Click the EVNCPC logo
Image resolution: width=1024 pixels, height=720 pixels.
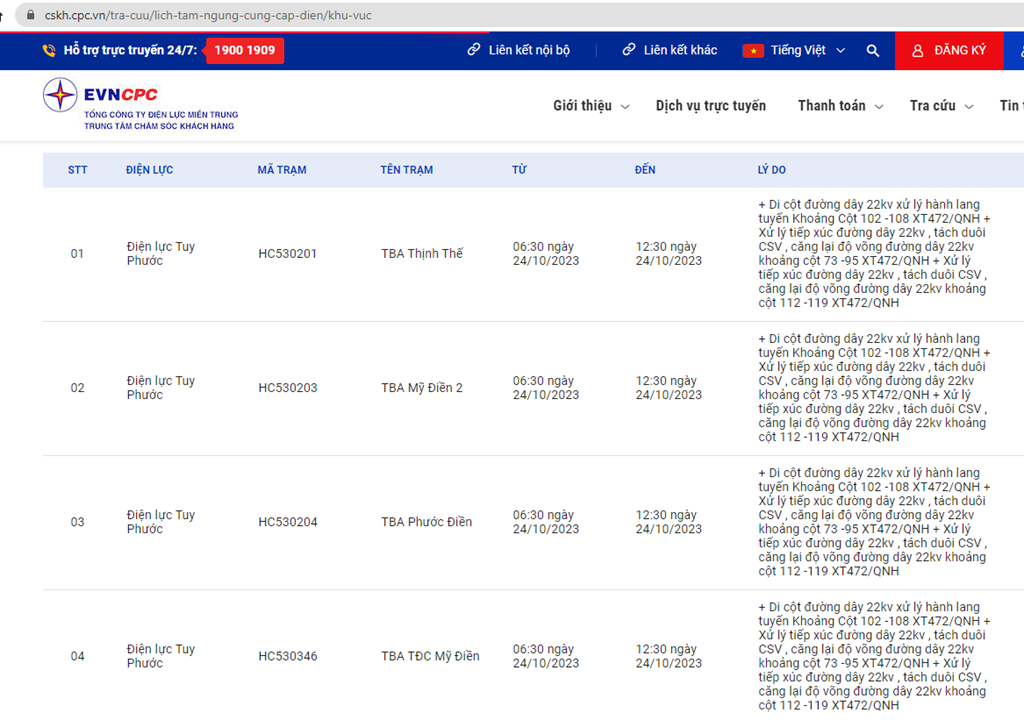click(x=140, y=104)
